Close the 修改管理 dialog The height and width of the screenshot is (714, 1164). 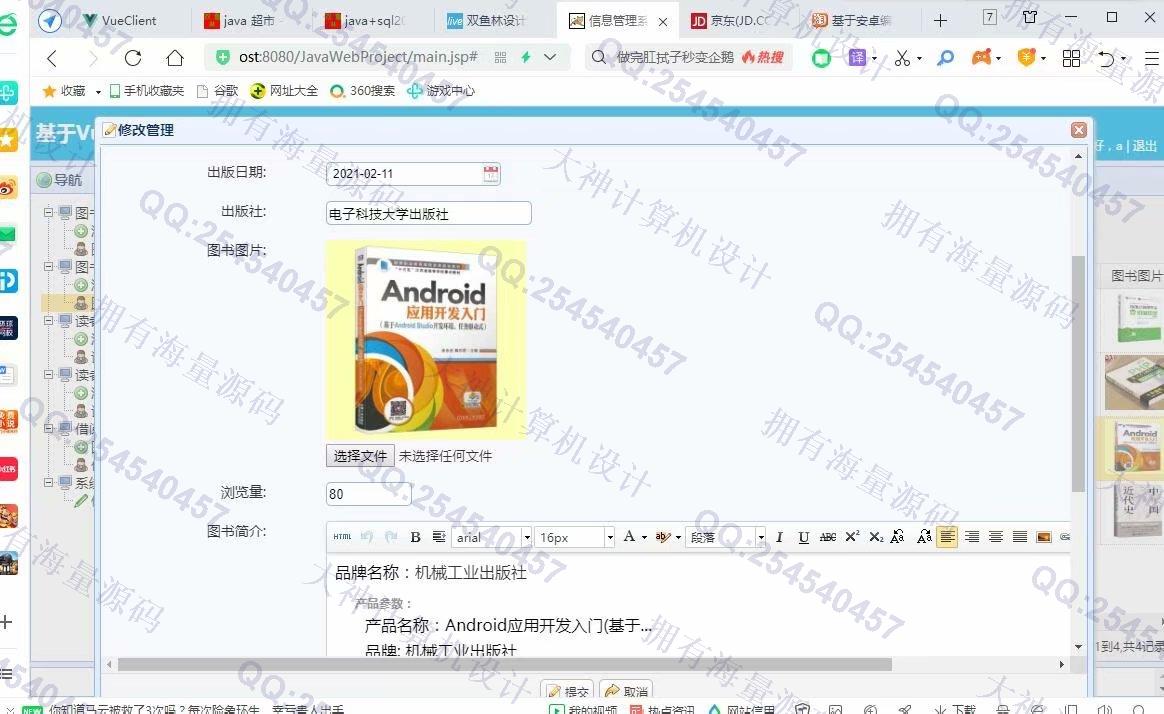coord(1079,130)
